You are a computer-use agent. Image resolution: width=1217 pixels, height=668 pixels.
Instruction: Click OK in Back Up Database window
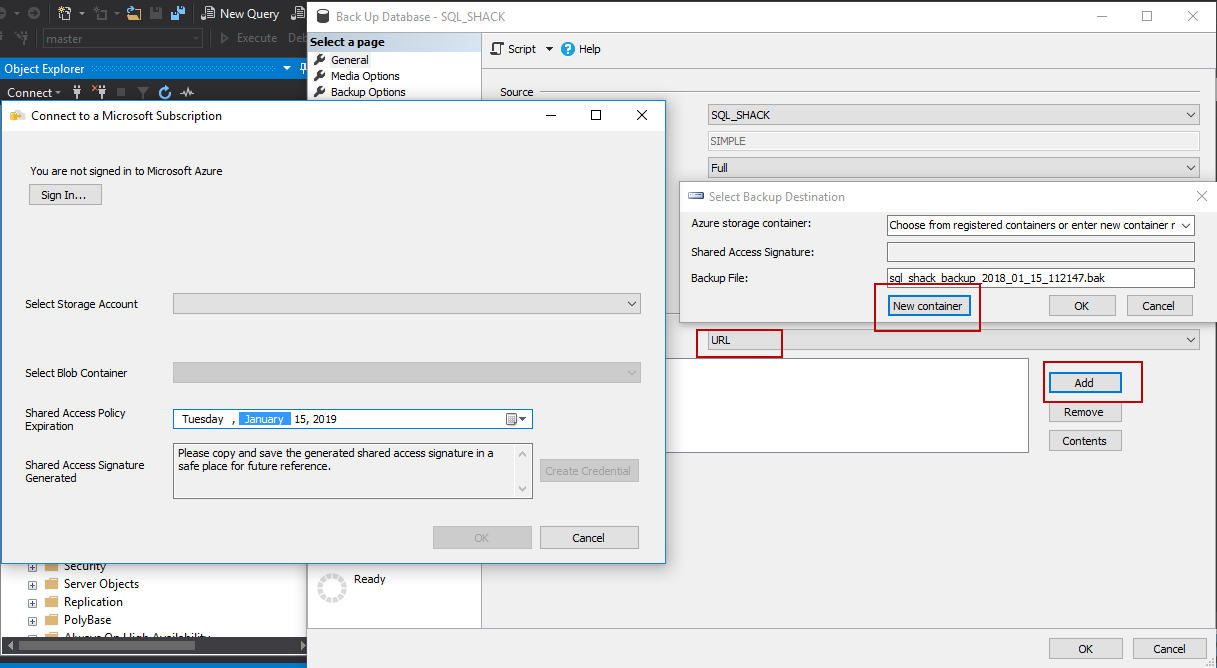1086,649
